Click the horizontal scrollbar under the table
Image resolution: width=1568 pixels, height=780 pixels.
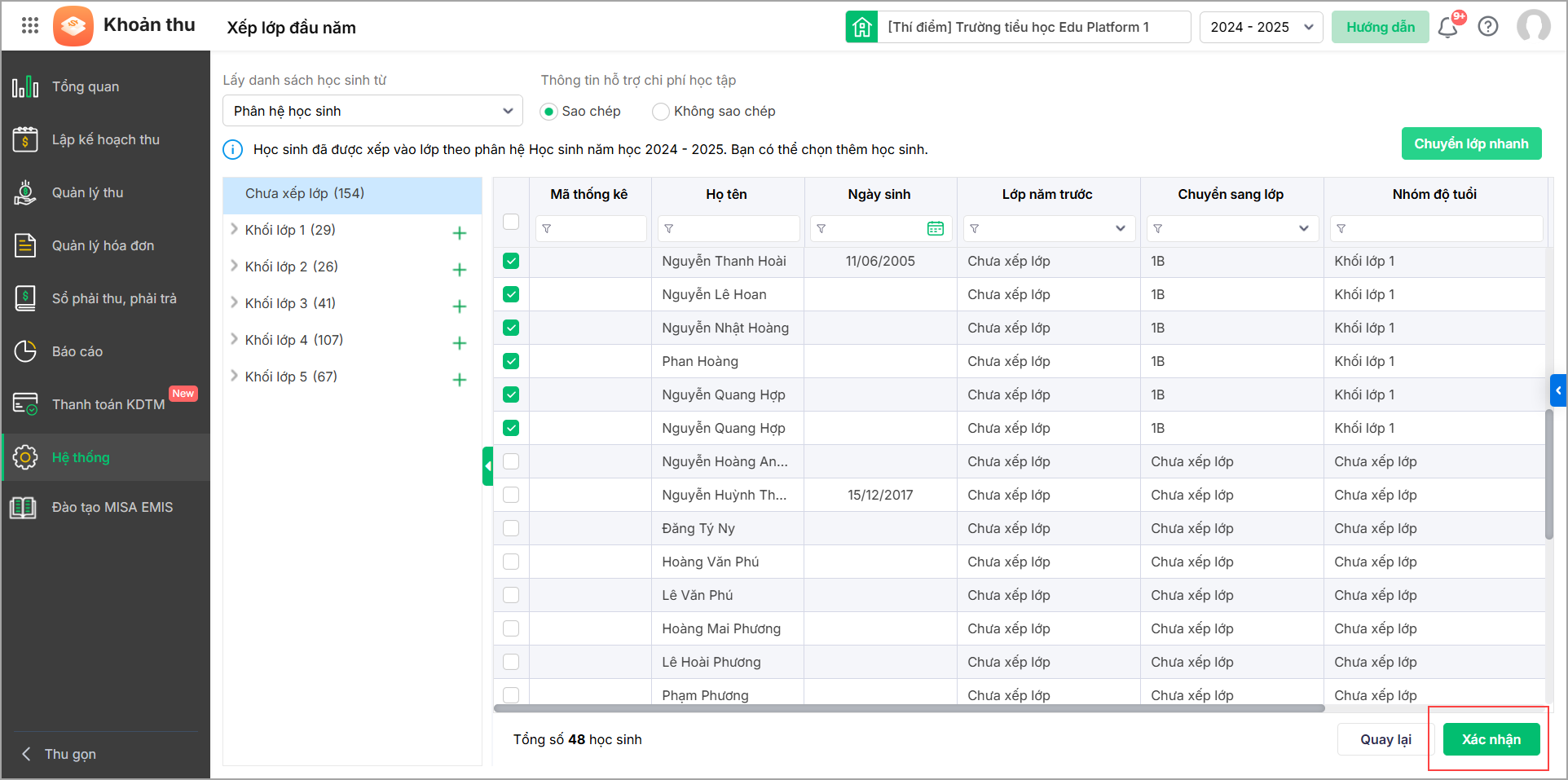[909, 708]
